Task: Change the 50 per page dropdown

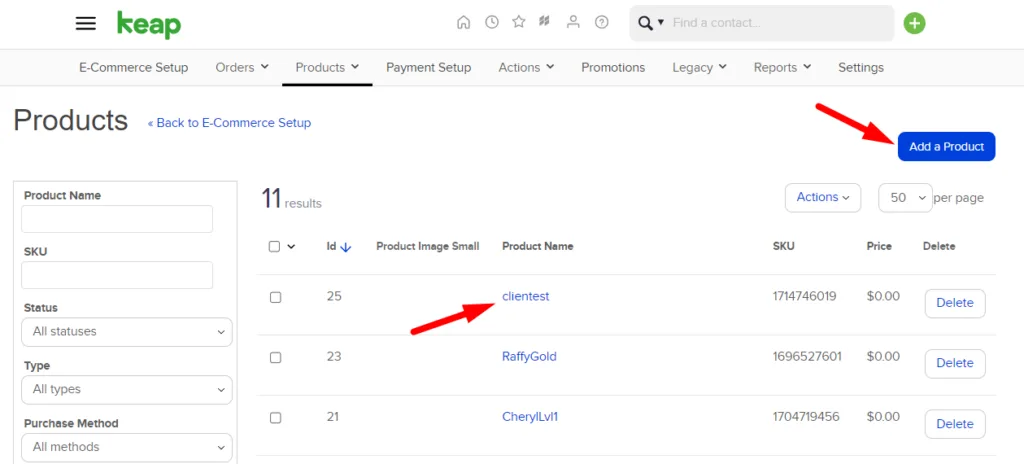Action: [x=905, y=197]
